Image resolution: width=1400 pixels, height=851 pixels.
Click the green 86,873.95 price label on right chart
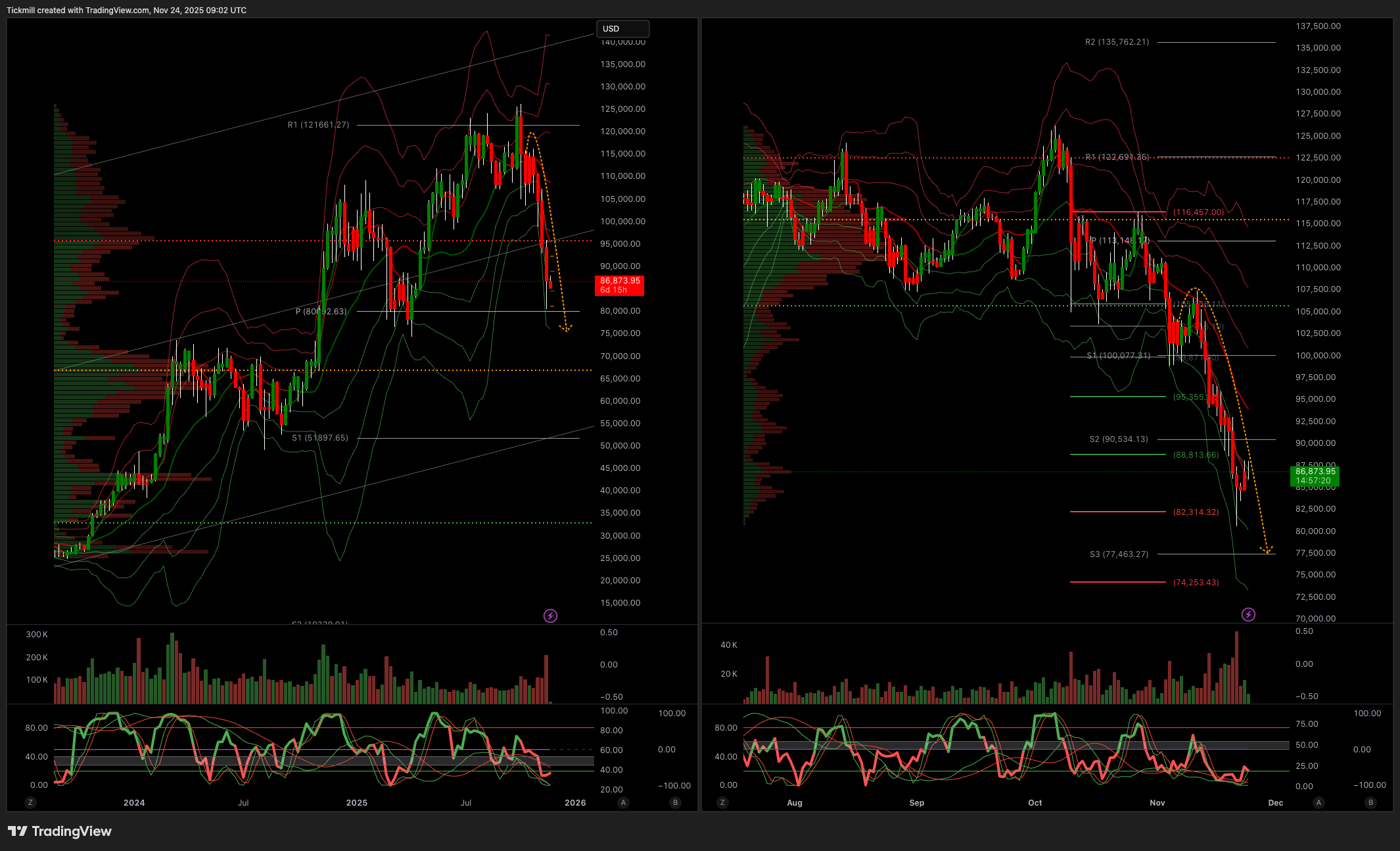click(1315, 475)
